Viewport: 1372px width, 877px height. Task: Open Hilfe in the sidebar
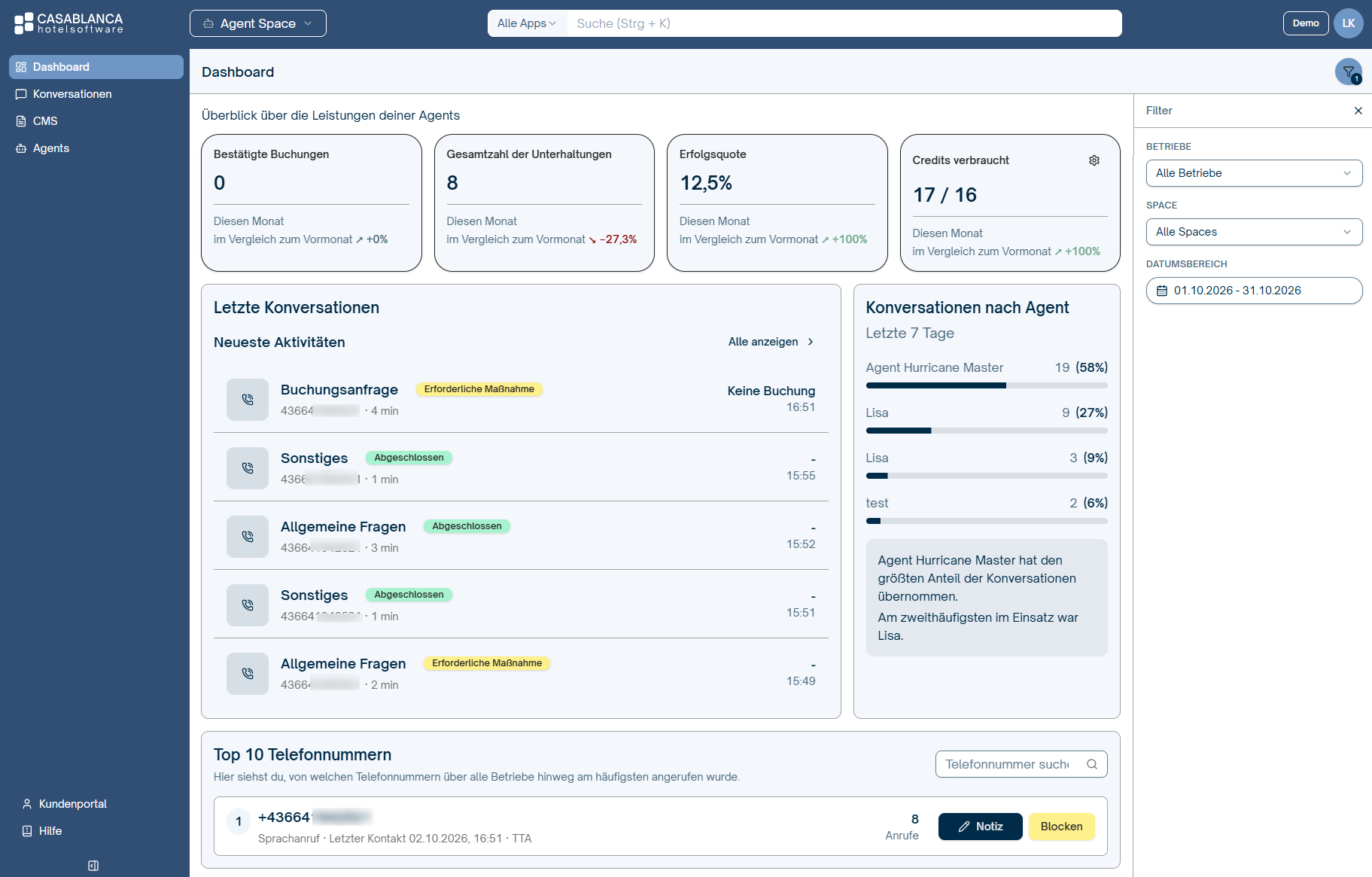(42, 831)
